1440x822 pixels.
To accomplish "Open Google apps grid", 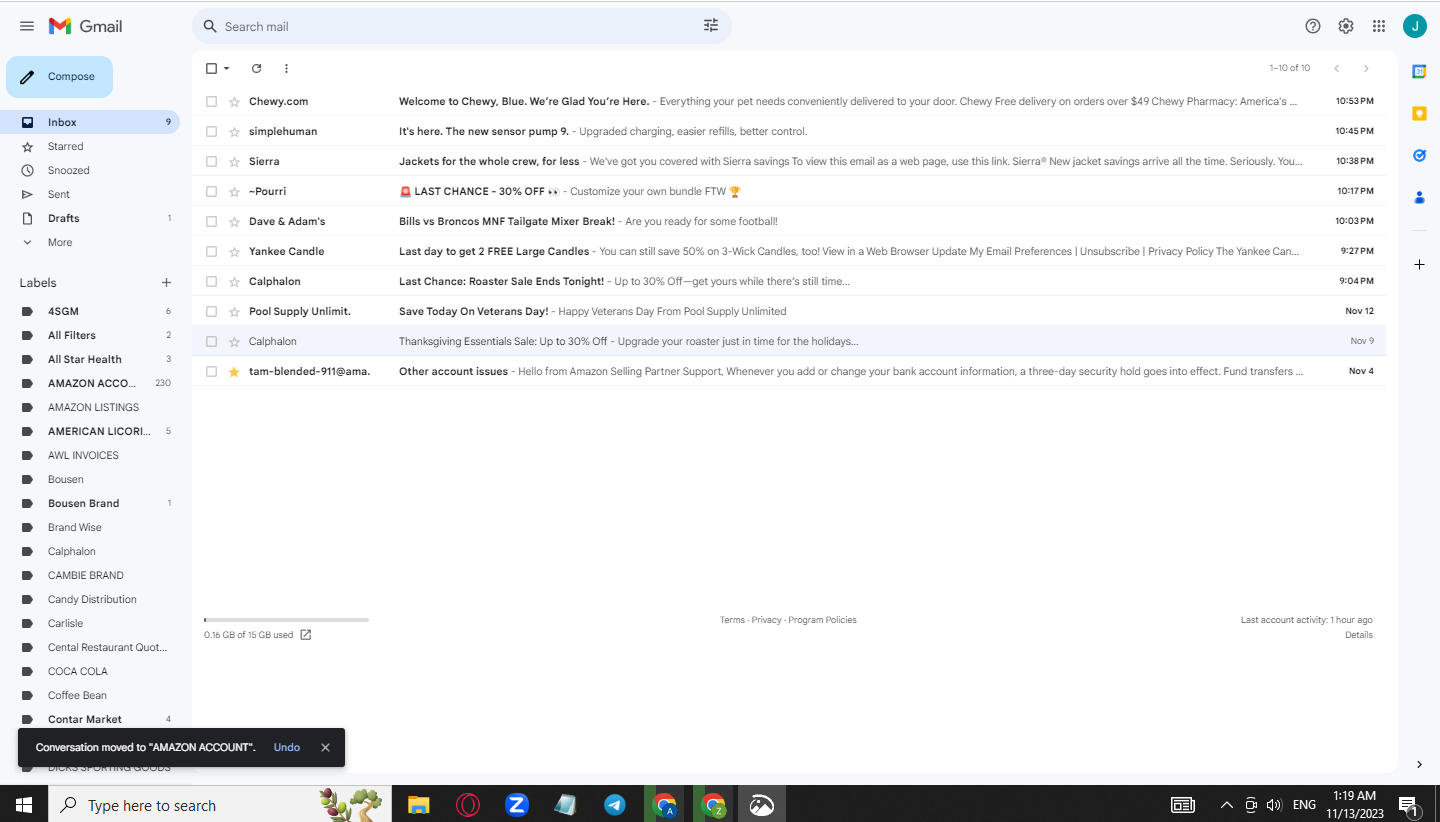I will [x=1379, y=26].
